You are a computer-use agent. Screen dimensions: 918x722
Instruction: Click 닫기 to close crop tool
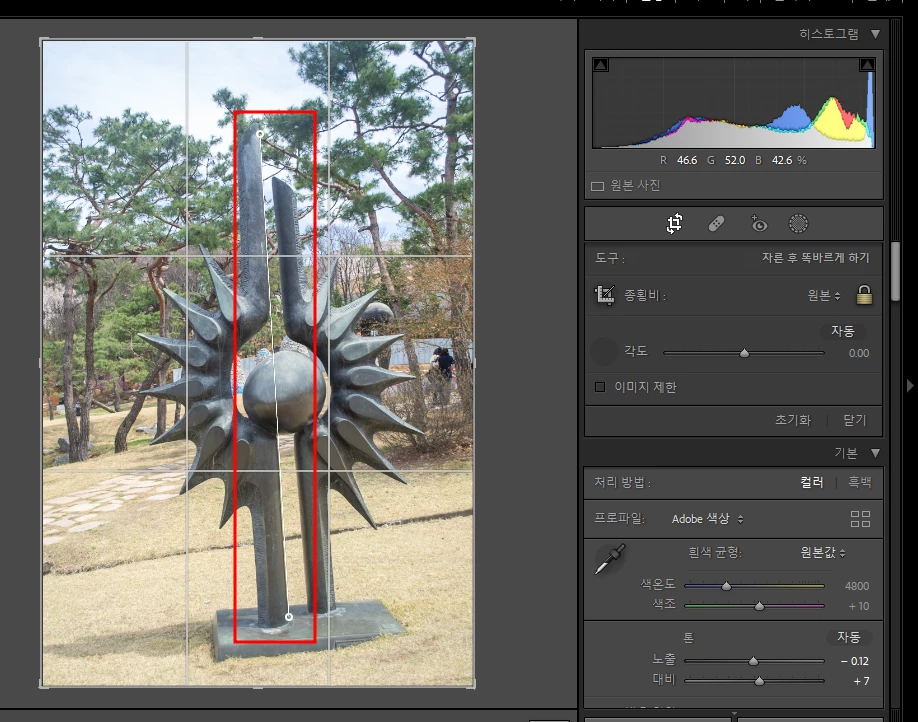tap(854, 420)
